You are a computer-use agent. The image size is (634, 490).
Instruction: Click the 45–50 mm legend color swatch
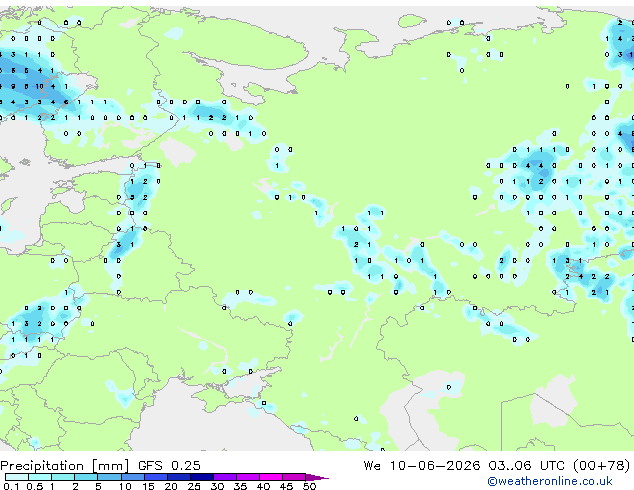click(294, 477)
